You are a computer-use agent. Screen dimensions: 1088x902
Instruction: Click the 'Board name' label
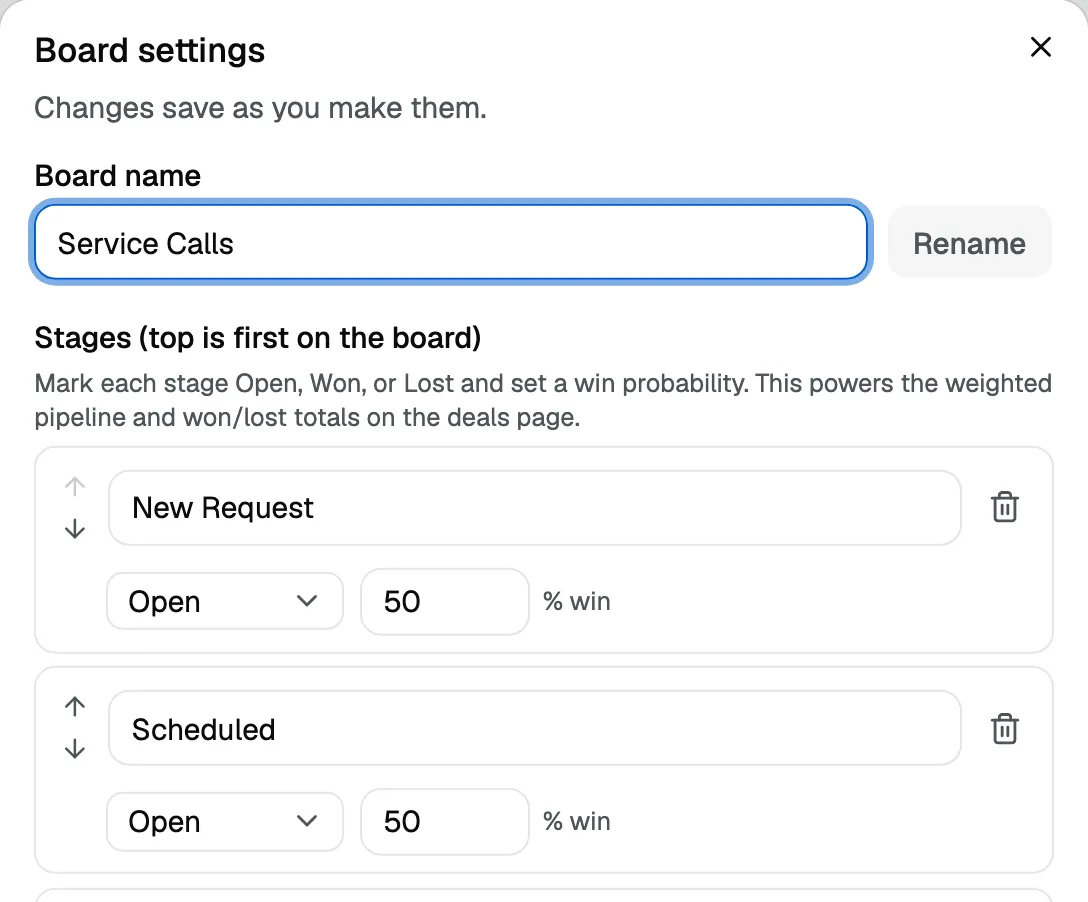[x=118, y=176]
